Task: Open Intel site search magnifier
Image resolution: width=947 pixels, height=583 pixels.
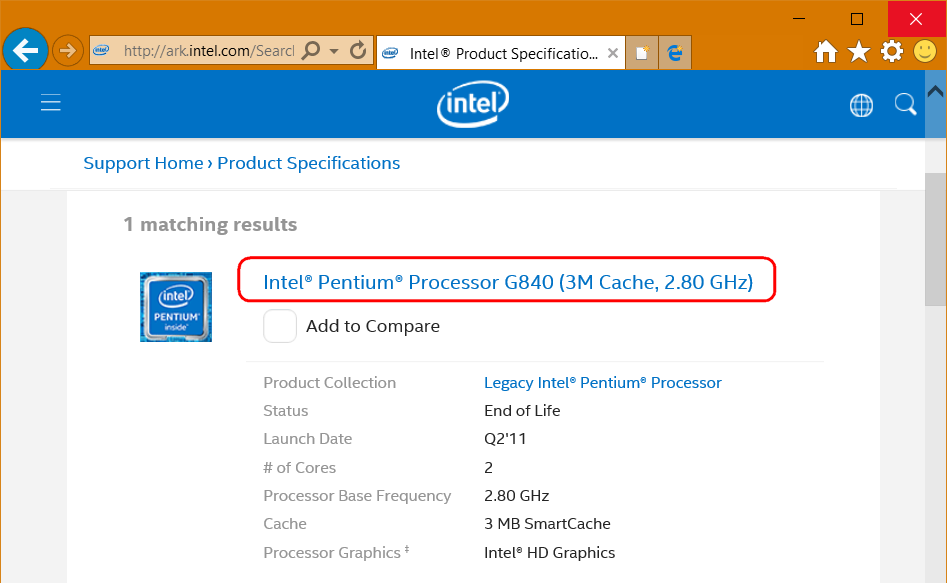Action: (905, 105)
